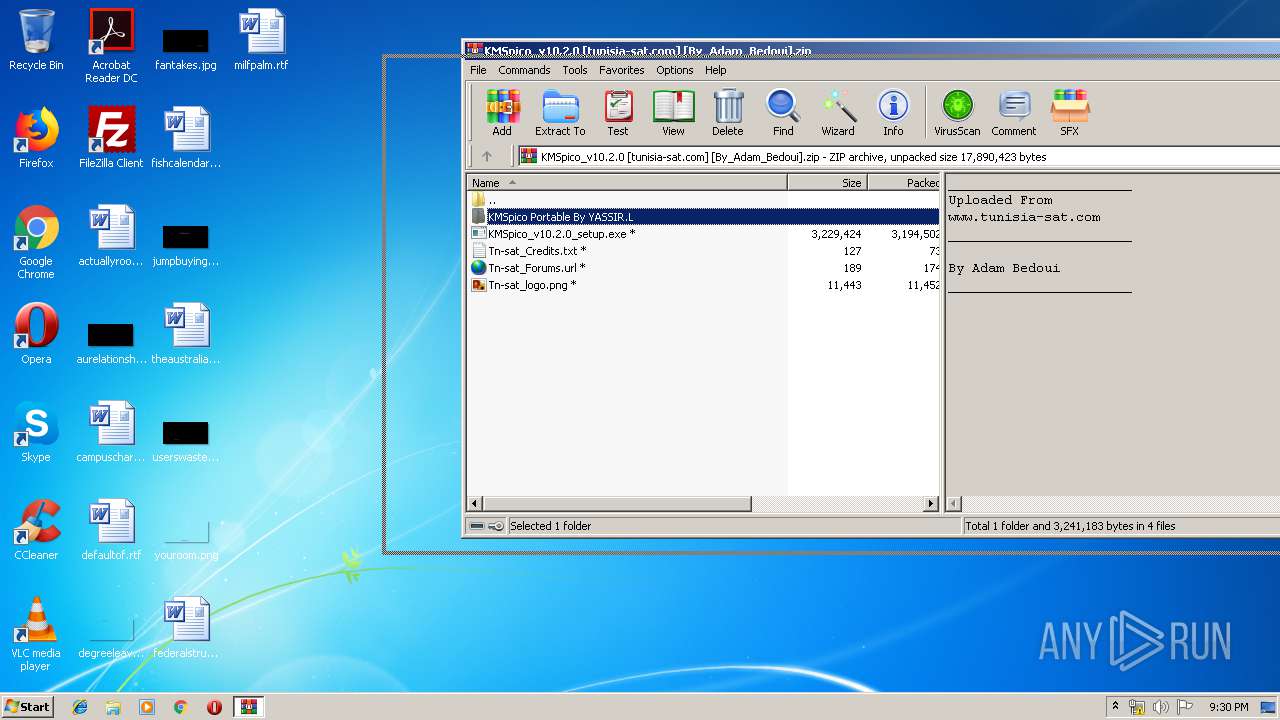Viewport: 1280px width, 720px height.
Task: Sort file list by Name column
Action: [627, 183]
